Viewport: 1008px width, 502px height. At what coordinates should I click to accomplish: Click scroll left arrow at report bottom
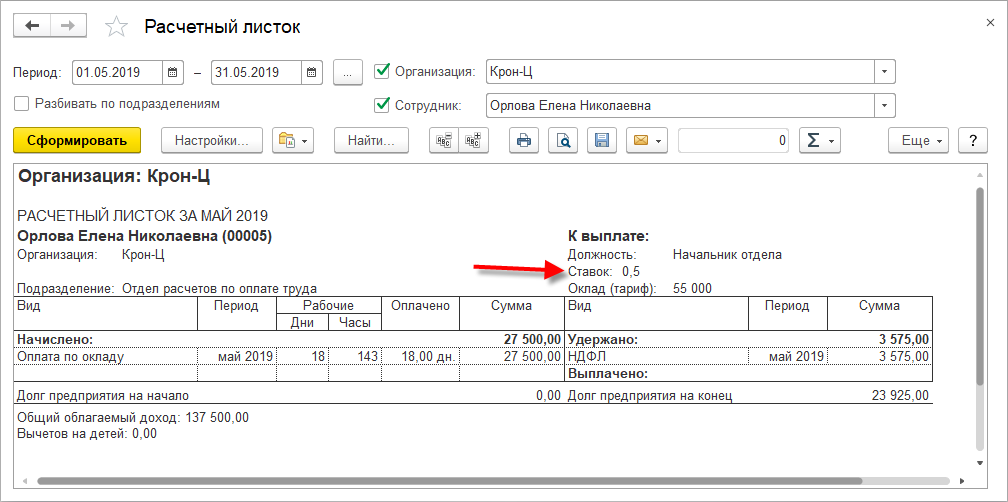pyautogui.click(x=26, y=481)
